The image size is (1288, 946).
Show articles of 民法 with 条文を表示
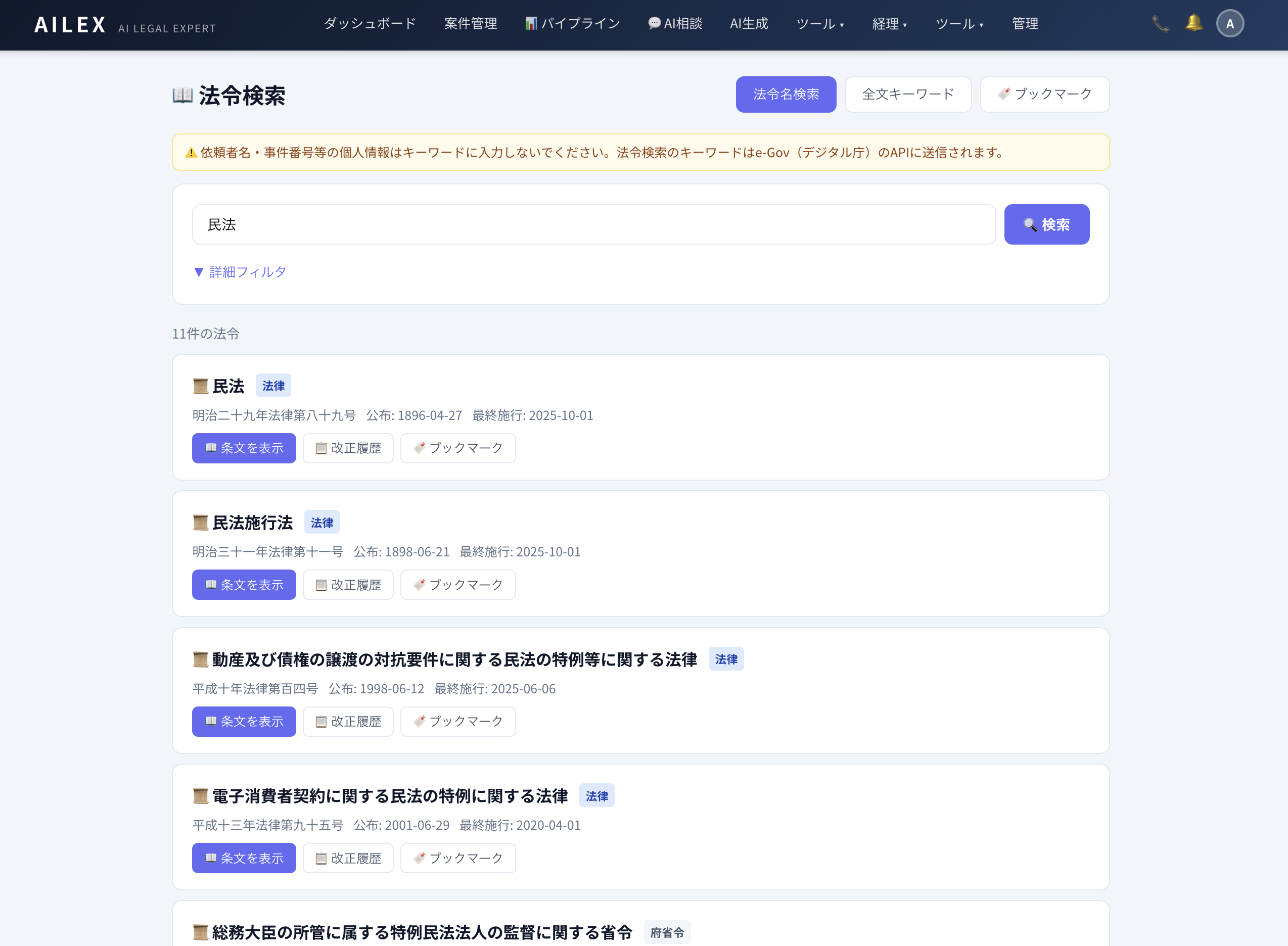(244, 448)
